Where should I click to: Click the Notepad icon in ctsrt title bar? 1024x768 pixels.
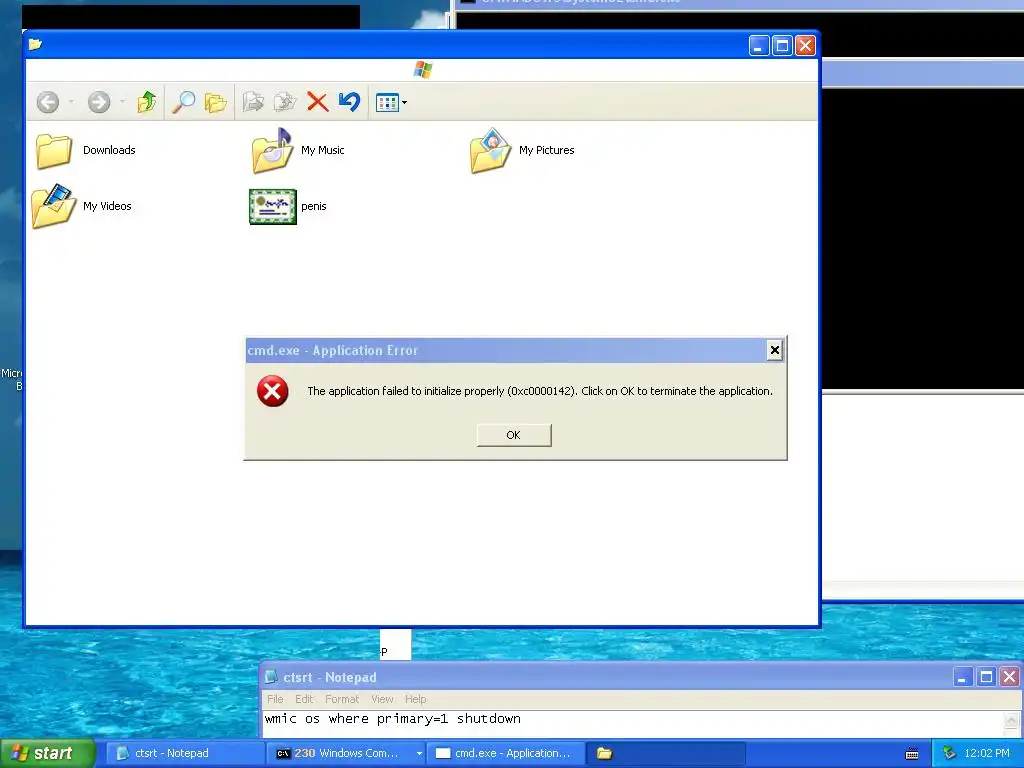[271, 677]
